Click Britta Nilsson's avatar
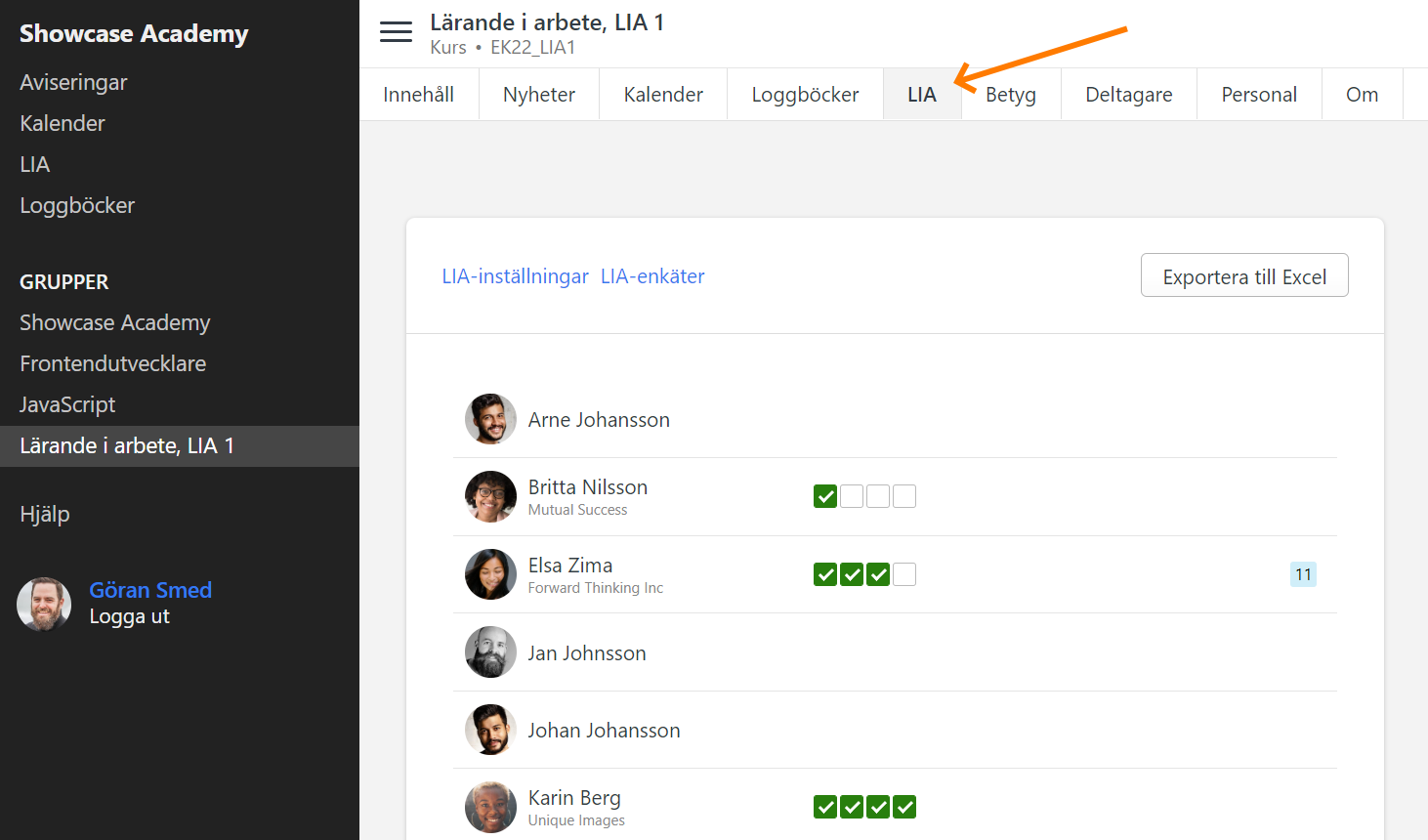This screenshot has width=1428, height=840. tap(490, 496)
